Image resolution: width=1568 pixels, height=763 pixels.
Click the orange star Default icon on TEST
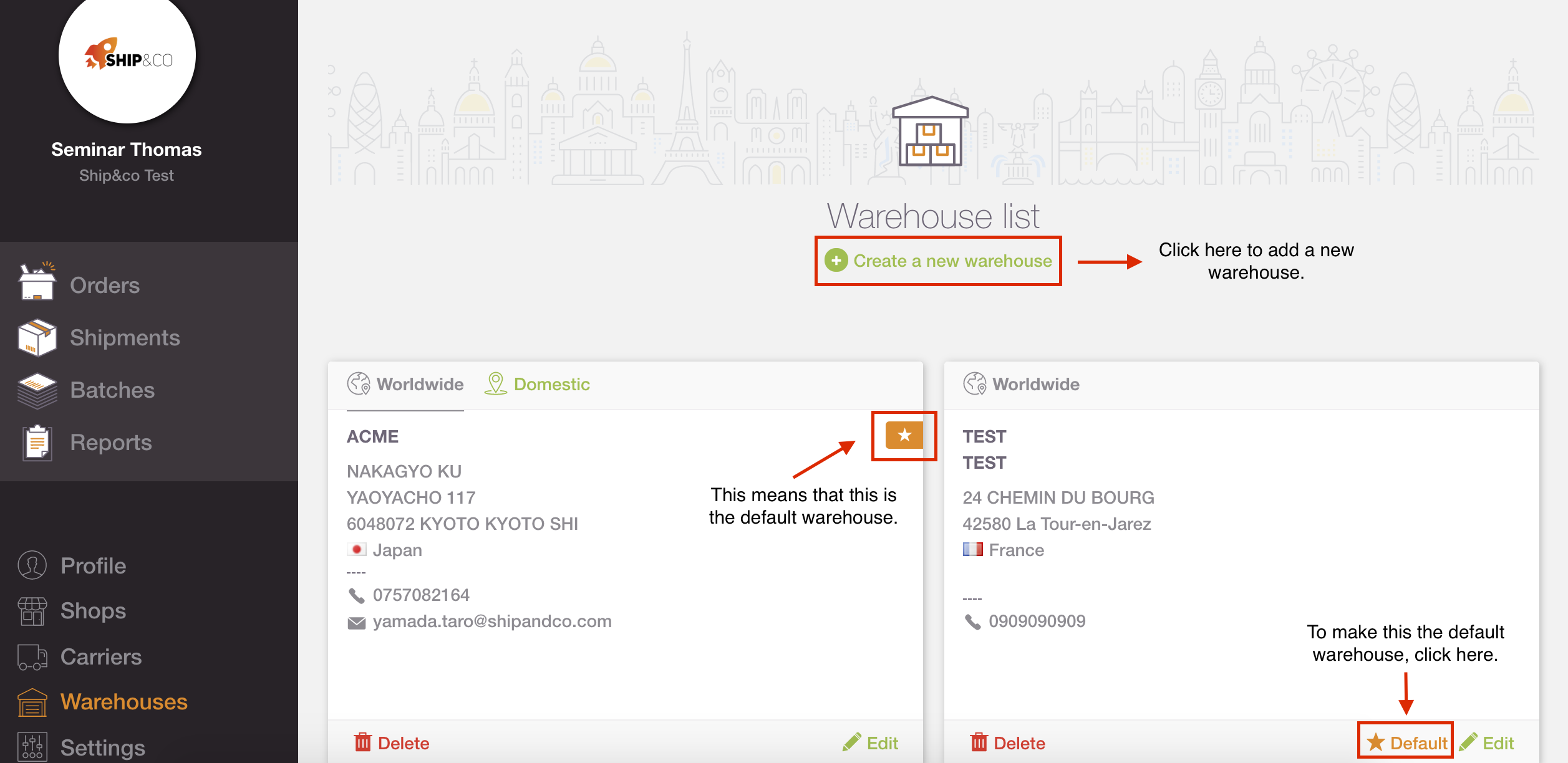(x=1376, y=742)
